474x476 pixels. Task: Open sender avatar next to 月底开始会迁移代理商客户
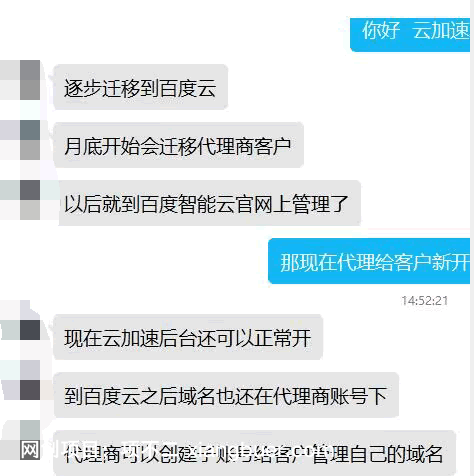tap(20, 140)
